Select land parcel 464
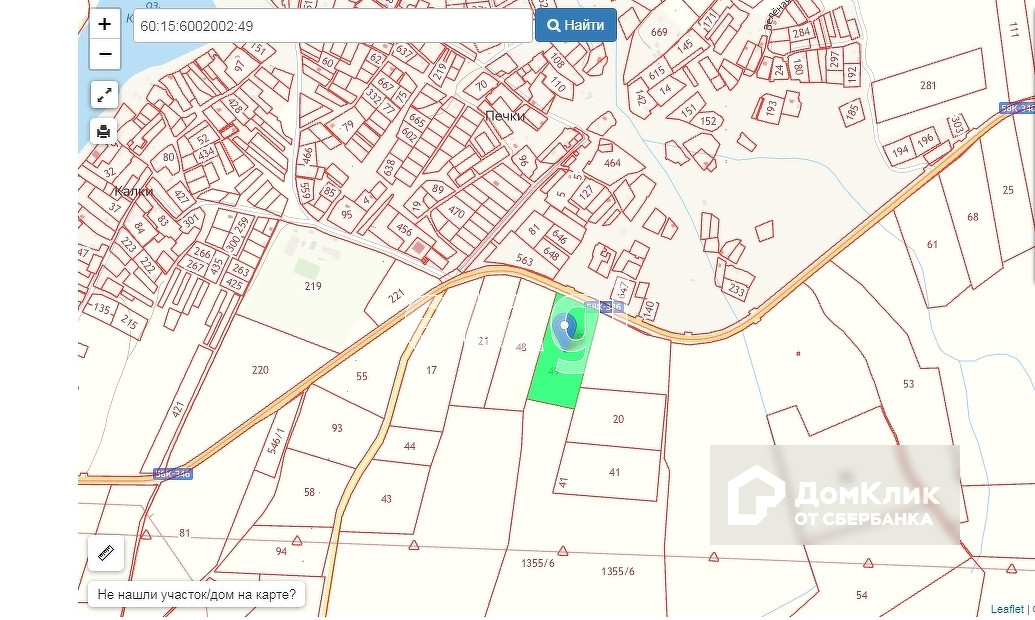1035x620 pixels. pos(612,162)
